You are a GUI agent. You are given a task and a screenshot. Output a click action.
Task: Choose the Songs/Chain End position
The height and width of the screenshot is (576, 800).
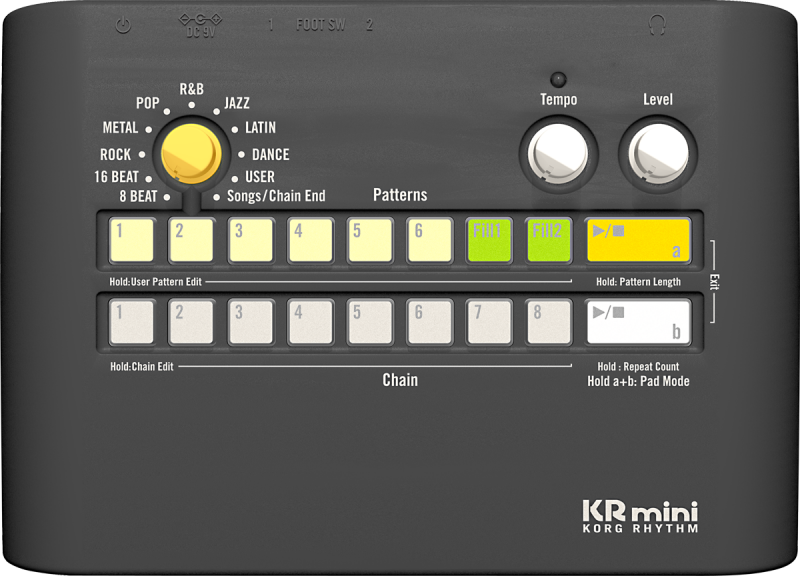tap(276, 196)
